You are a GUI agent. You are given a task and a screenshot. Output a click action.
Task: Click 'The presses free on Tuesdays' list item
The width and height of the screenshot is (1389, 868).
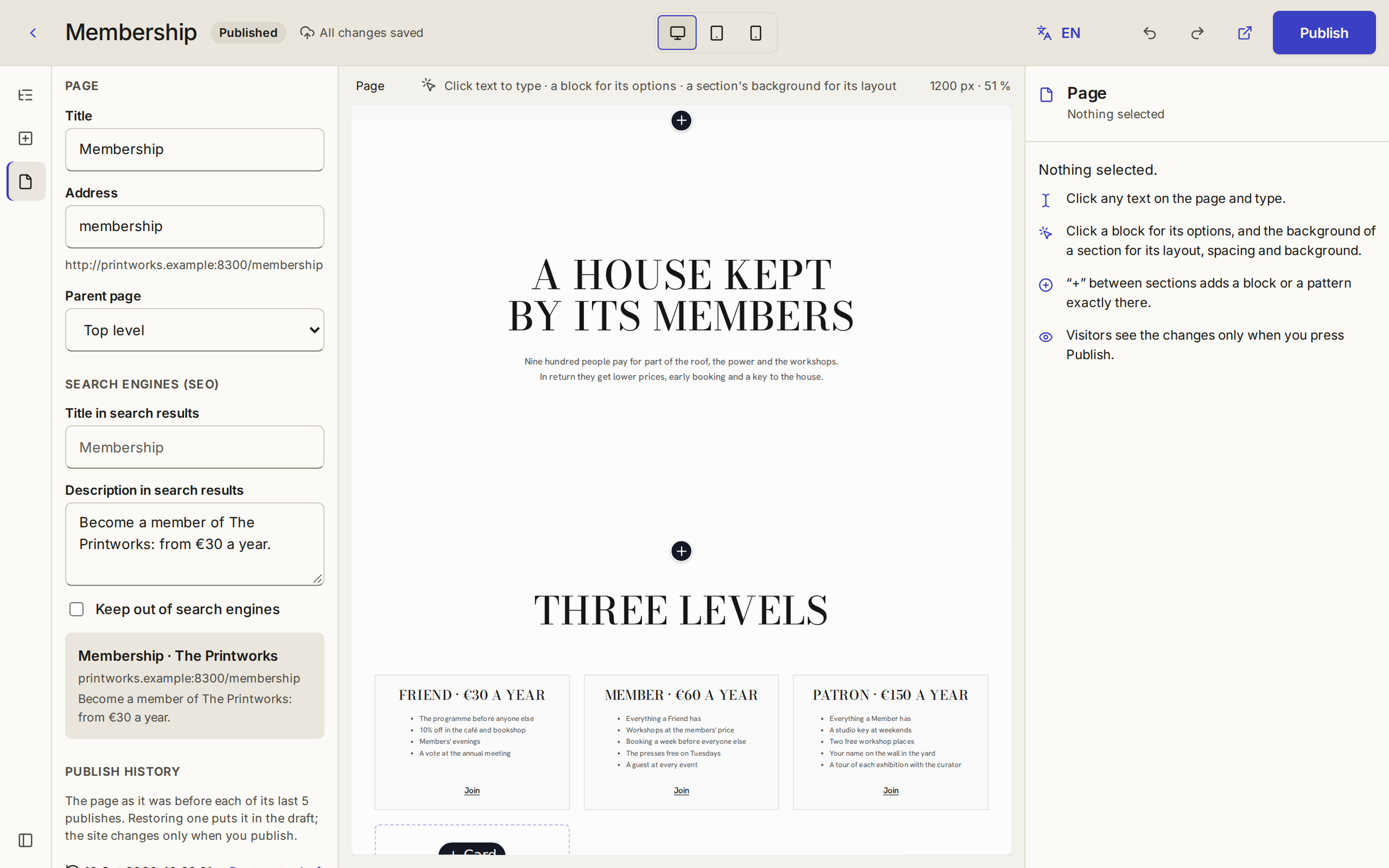tap(673, 753)
